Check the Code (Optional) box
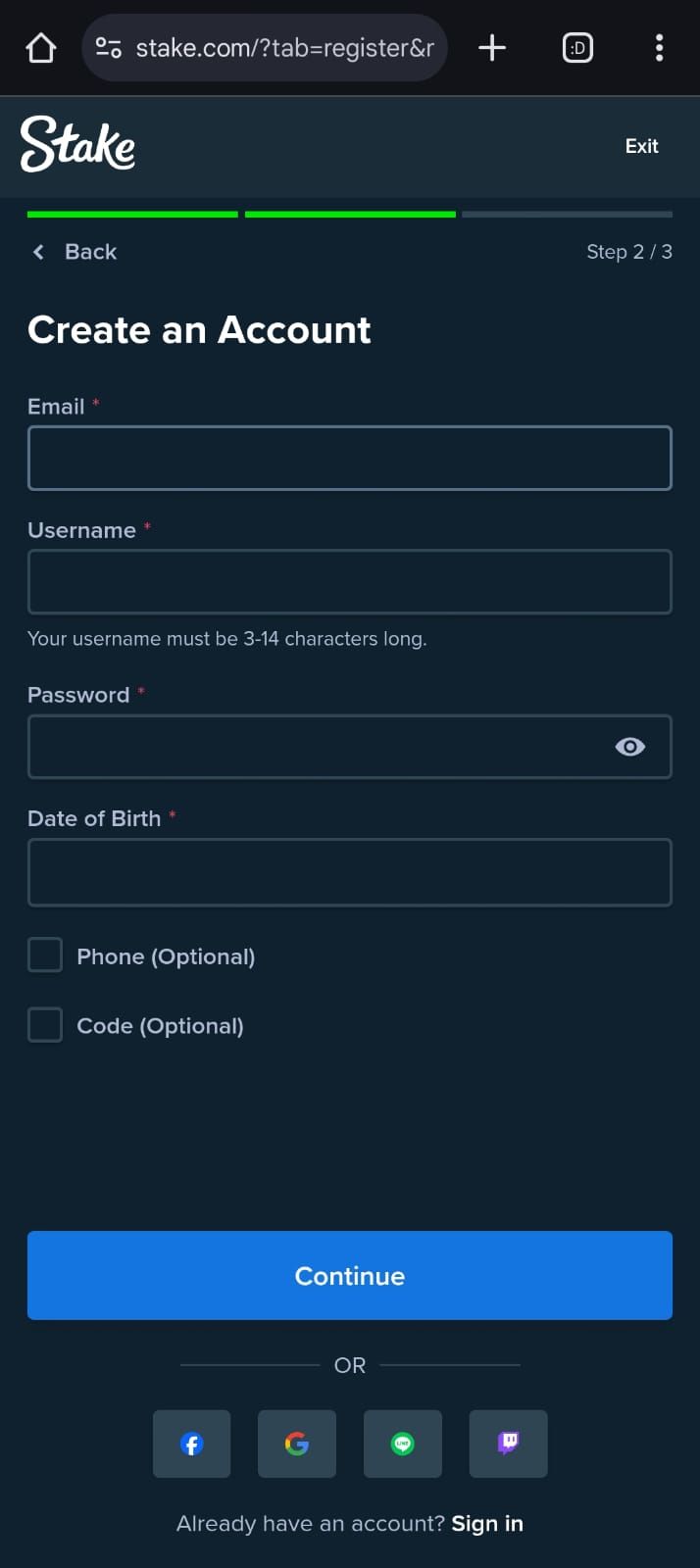The height and width of the screenshot is (1568, 700). [x=45, y=1025]
